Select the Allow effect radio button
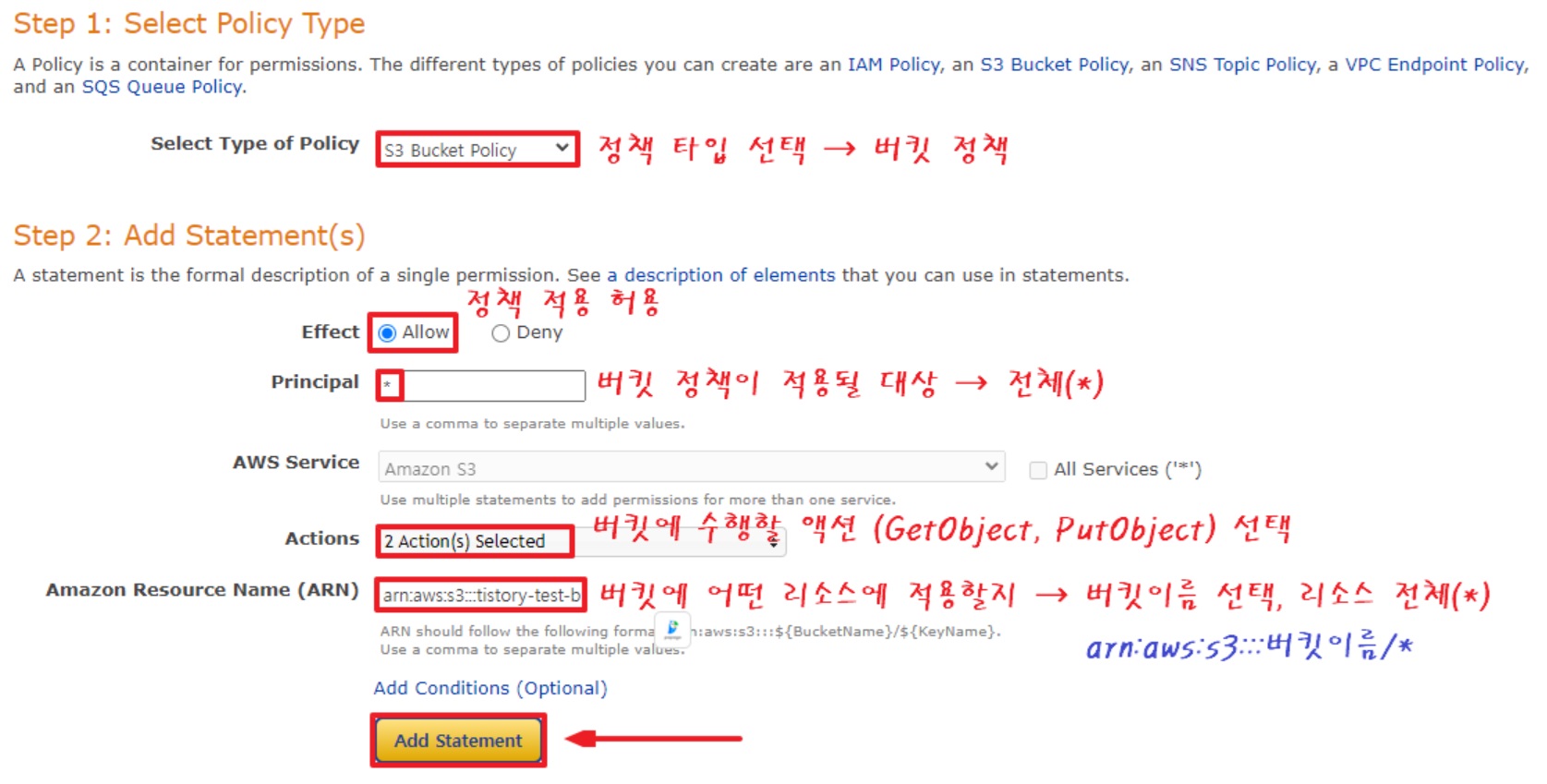The height and width of the screenshot is (784, 1547). pos(388,333)
